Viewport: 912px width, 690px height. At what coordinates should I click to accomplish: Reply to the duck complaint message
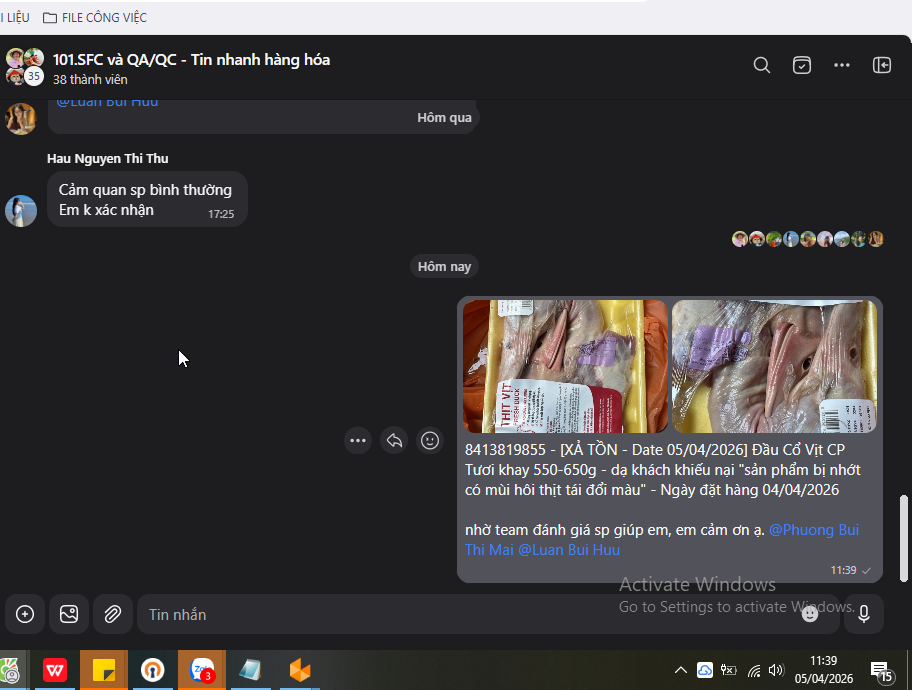pos(394,440)
